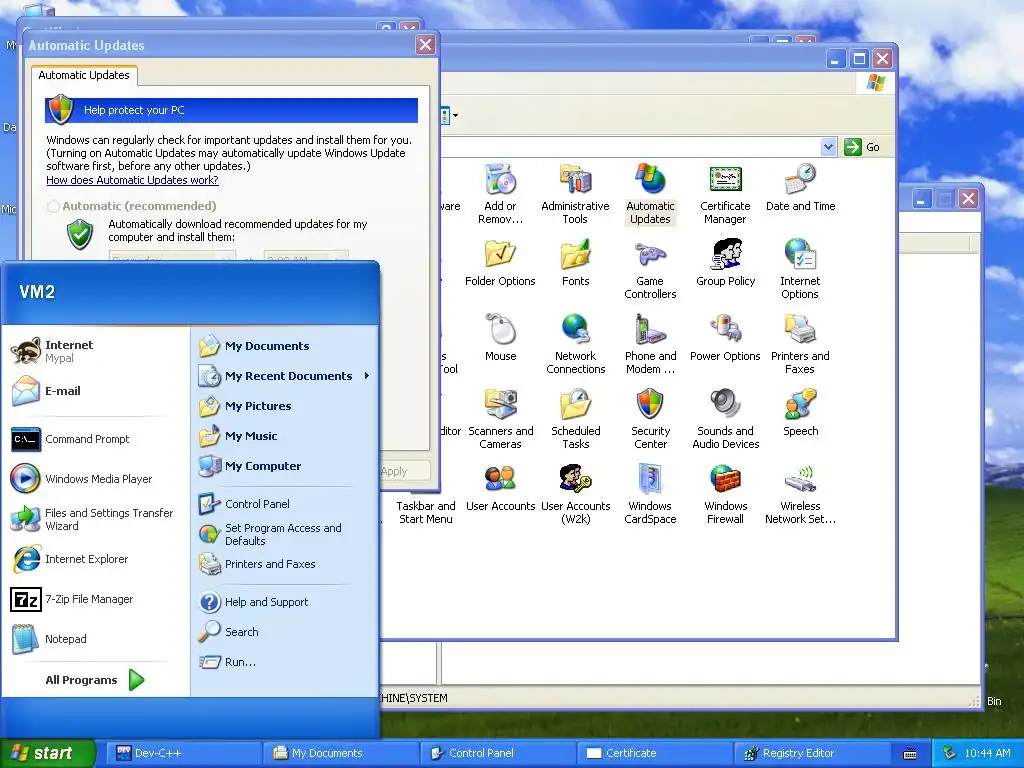Launch Command Prompt

(x=95, y=440)
